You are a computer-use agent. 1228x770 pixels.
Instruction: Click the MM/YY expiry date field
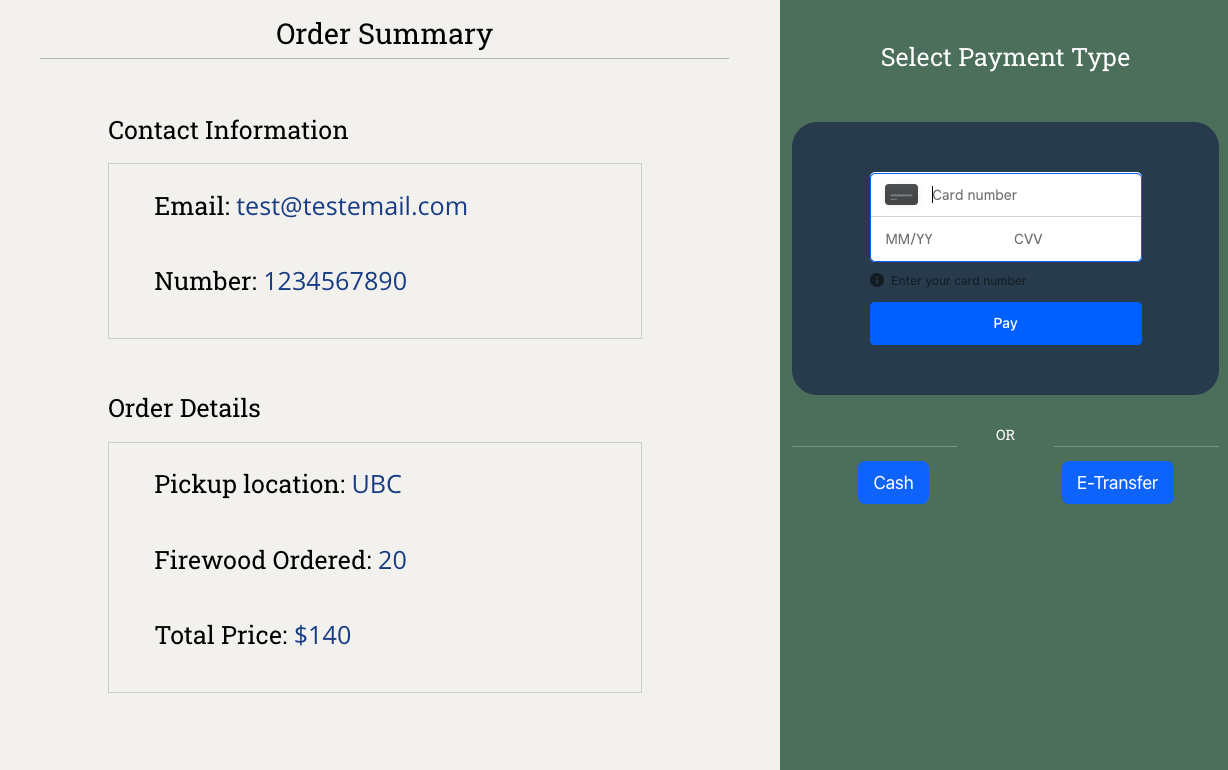tap(940, 239)
